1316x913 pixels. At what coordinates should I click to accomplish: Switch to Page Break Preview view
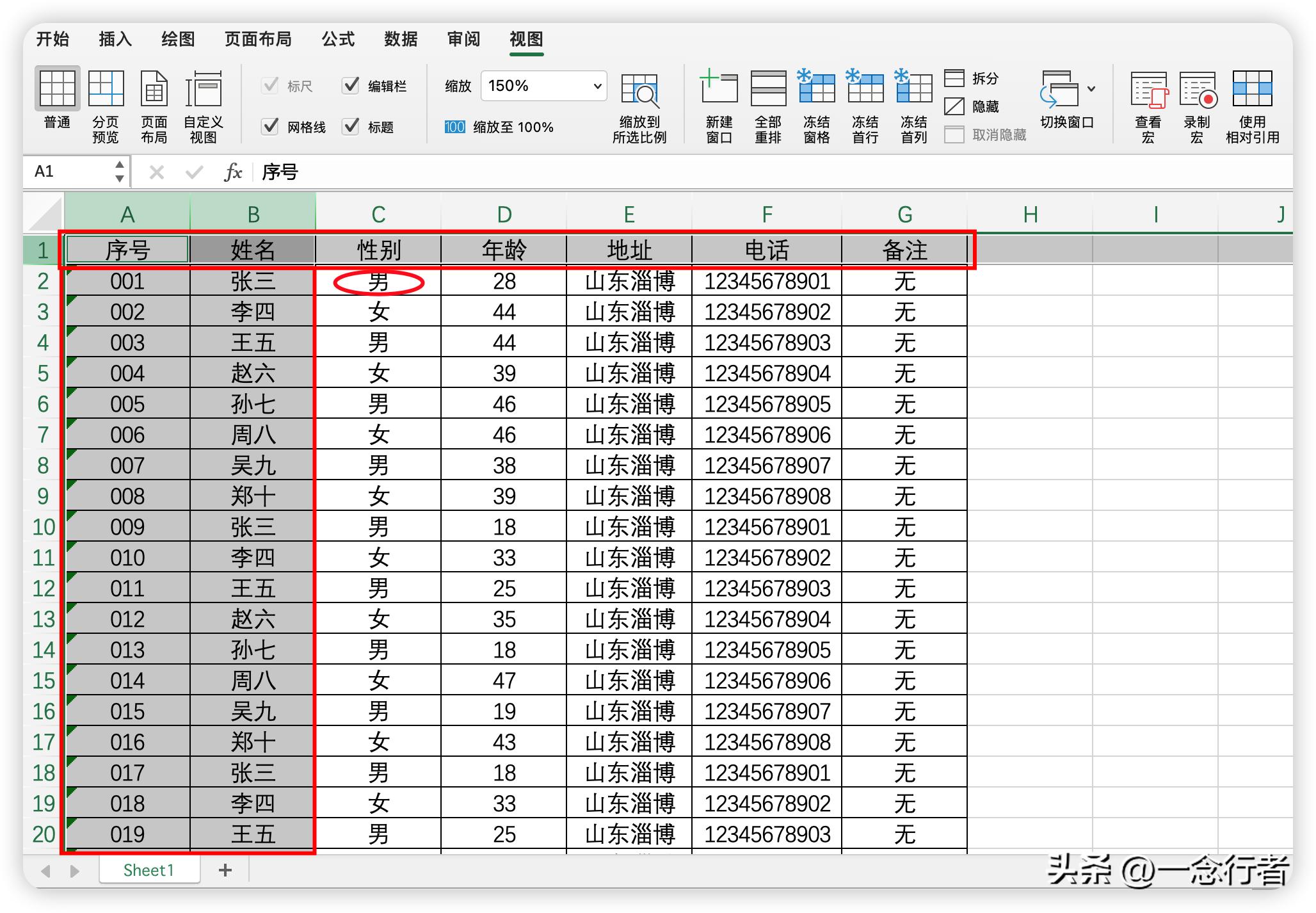pyautogui.click(x=106, y=90)
